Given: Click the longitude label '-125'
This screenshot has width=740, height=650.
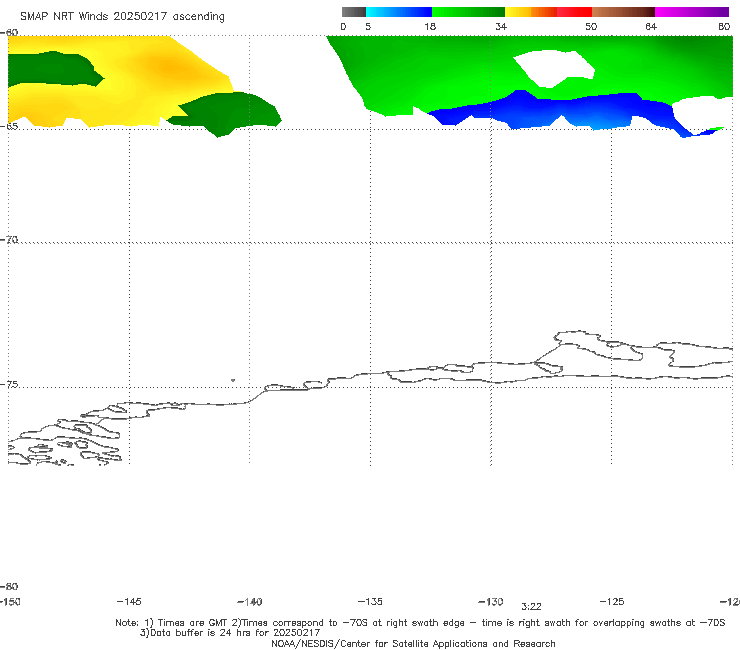Looking at the screenshot, I should [x=612, y=602].
